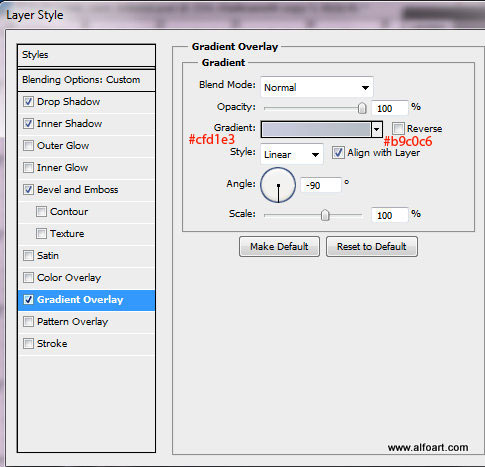Select the Stroke style row
The height and width of the screenshot is (467, 485).
pos(86,344)
